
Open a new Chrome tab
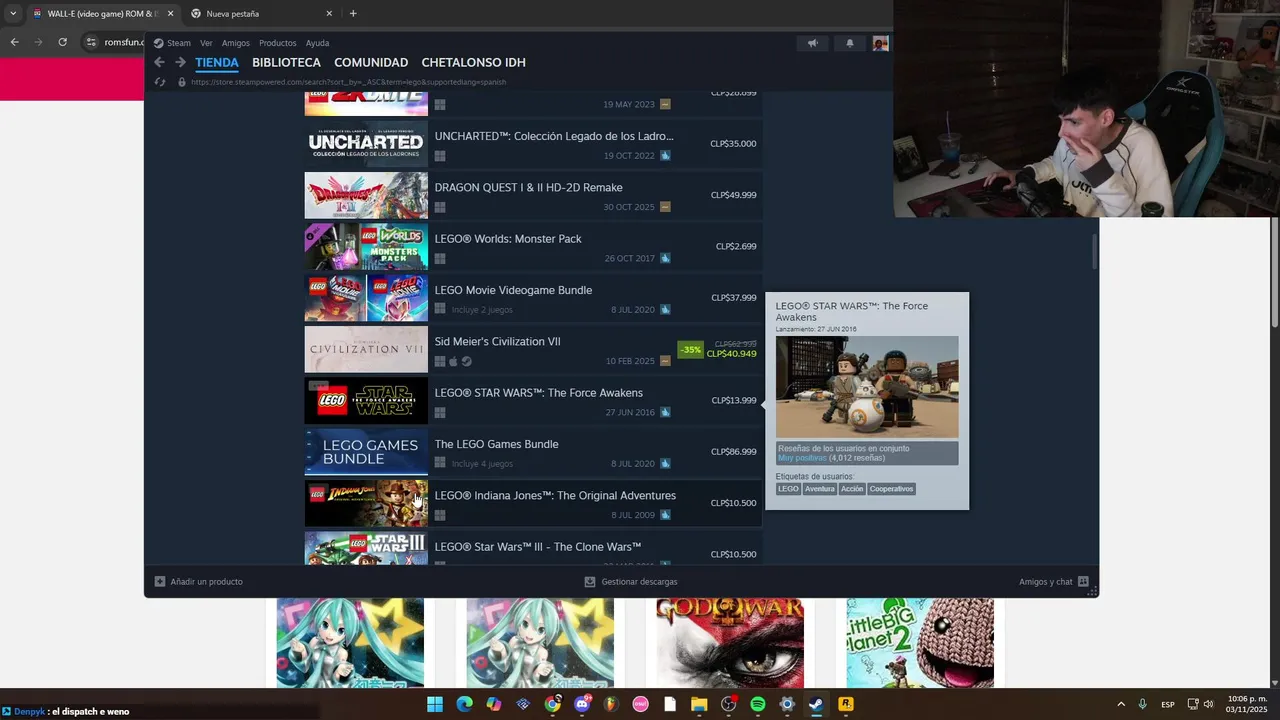click(353, 13)
